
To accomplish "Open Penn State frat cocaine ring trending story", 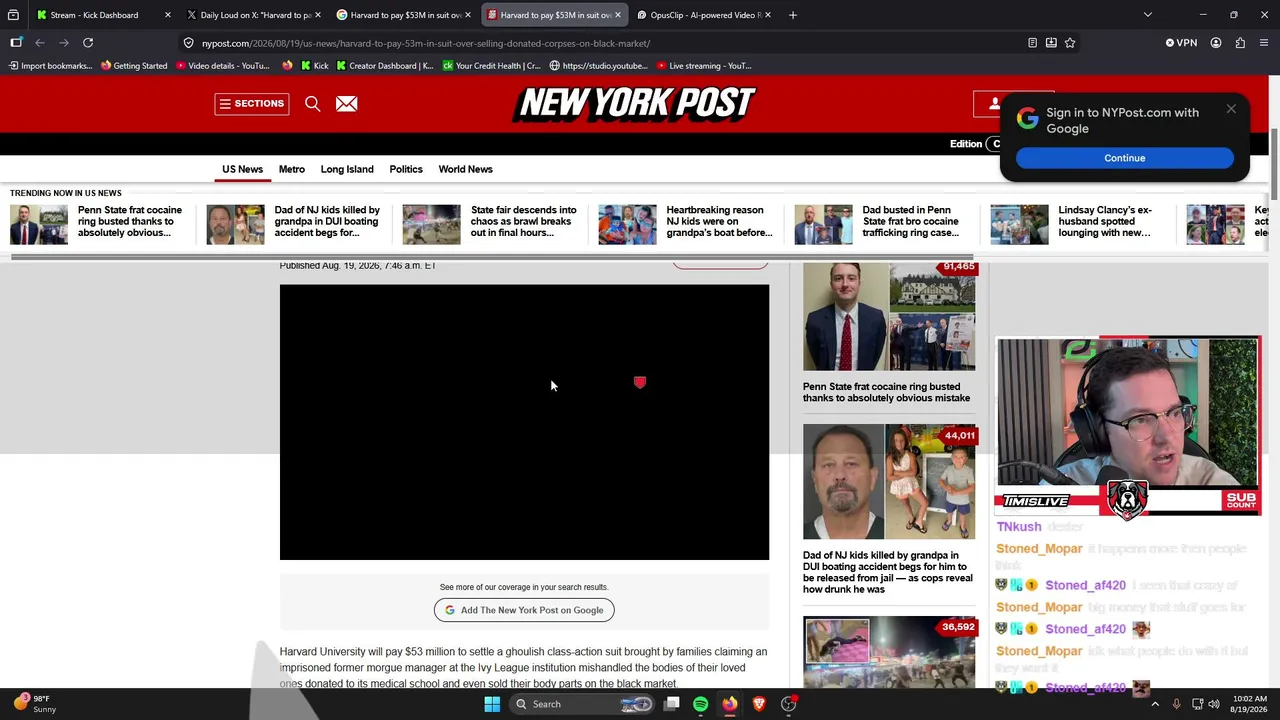I will (x=97, y=222).
